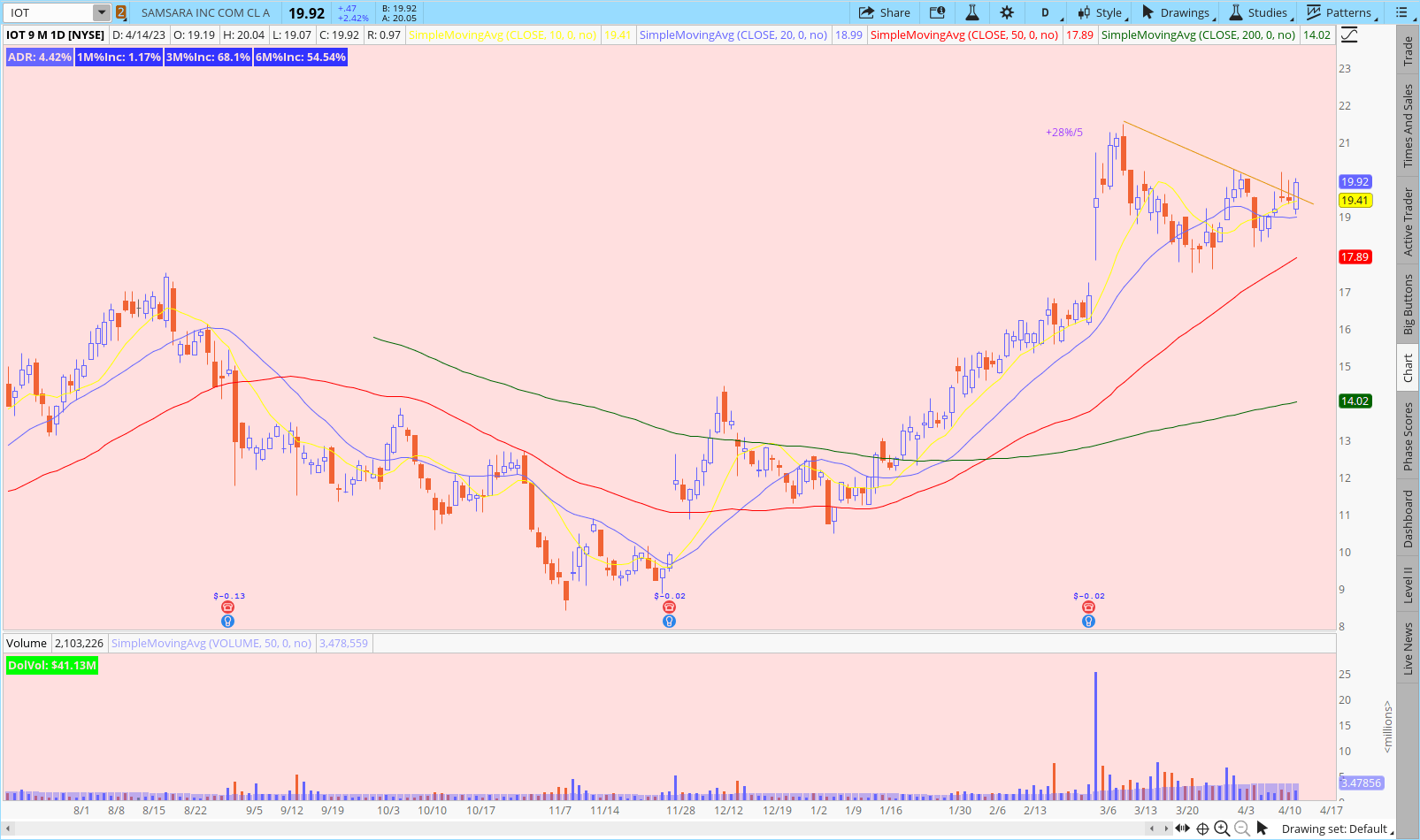Open the symbol selector dropdown arrow
The image size is (1420, 840).
(102, 12)
